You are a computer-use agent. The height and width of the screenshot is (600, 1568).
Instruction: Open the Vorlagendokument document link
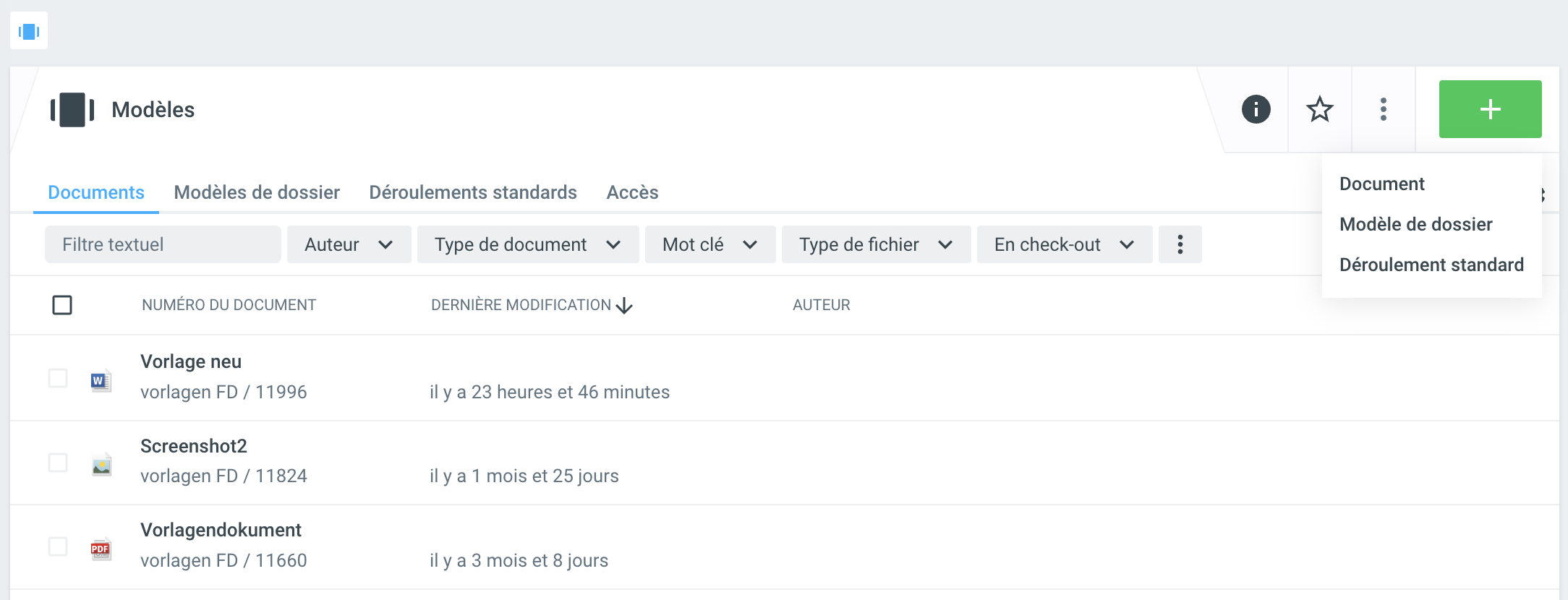[221, 530]
